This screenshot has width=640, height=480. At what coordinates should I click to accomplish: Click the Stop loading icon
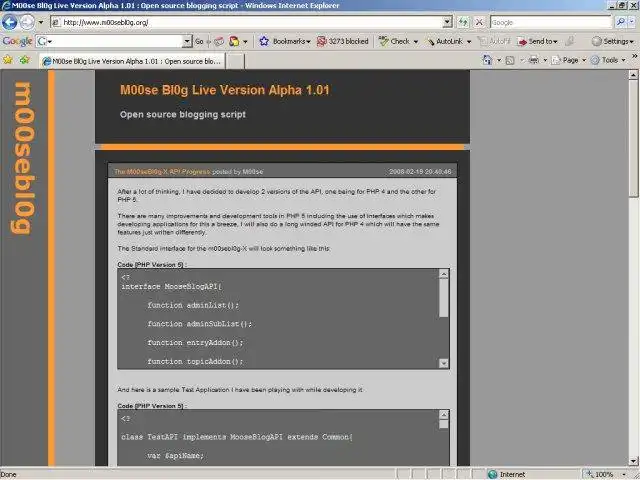479,22
